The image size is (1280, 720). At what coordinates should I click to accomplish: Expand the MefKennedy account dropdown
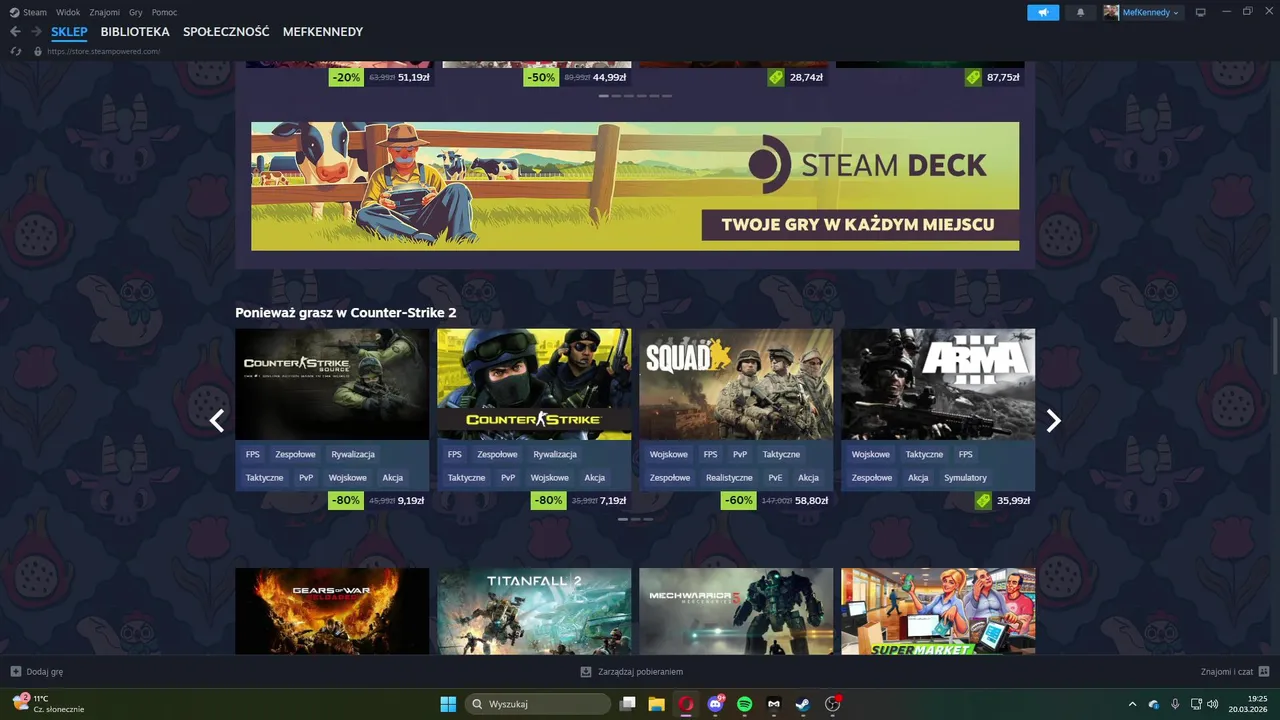[1176, 13]
